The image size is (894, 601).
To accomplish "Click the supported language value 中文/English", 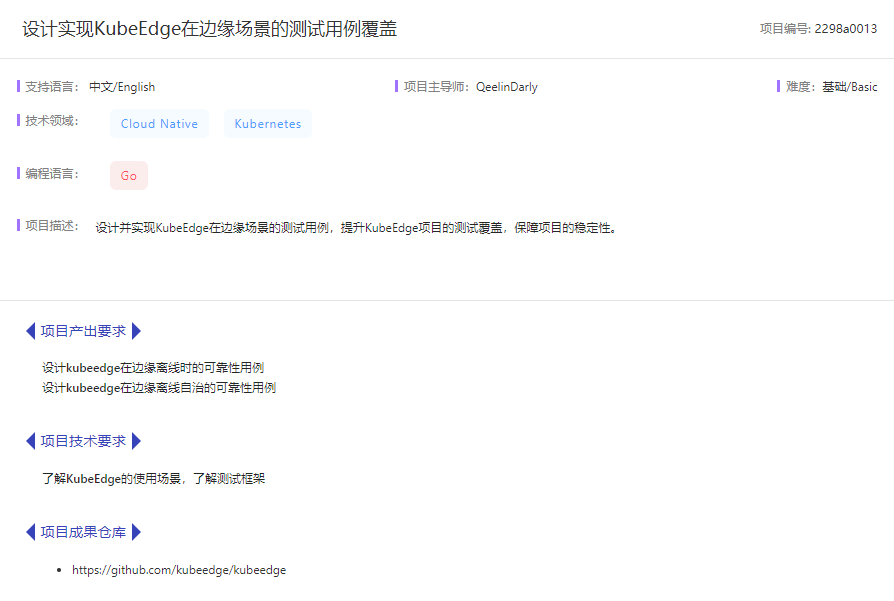I will 122,87.
